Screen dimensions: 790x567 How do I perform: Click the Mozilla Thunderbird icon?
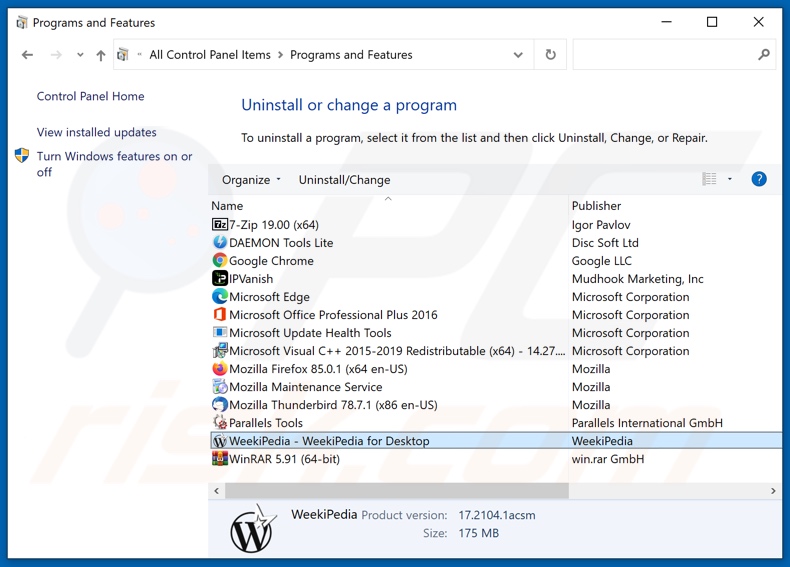[220, 405]
